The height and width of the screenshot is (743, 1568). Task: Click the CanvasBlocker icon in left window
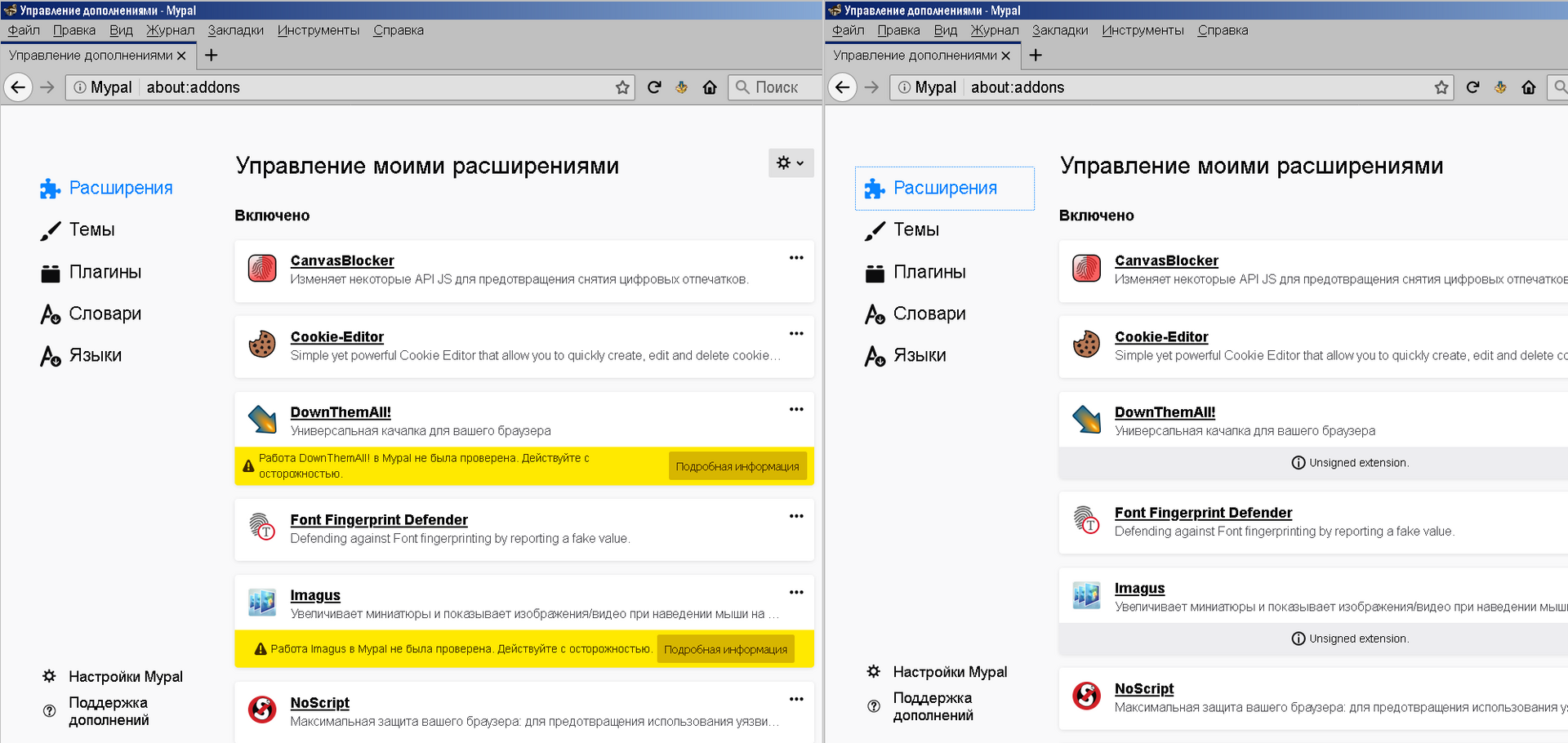coord(262,268)
